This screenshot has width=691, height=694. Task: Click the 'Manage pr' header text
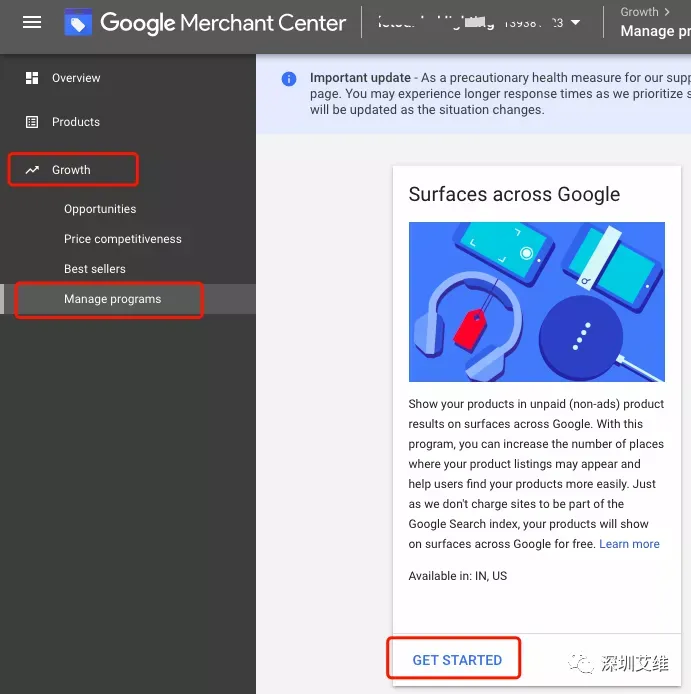click(655, 31)
